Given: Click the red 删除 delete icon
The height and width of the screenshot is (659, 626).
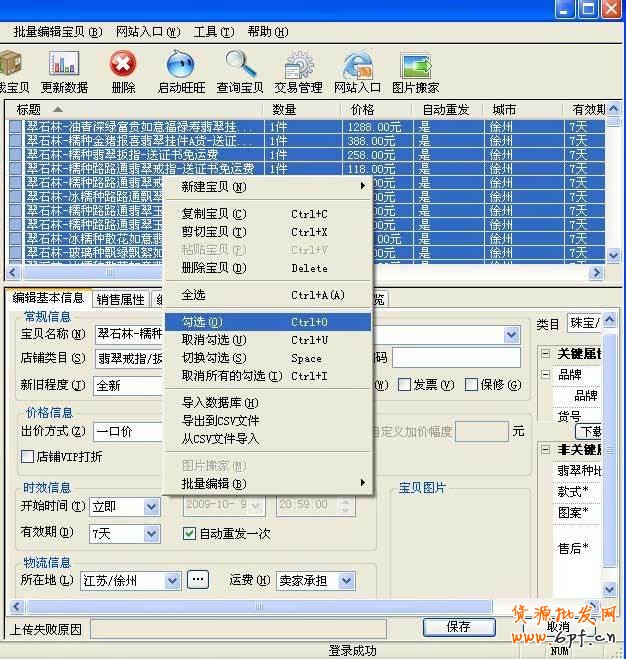Looking at the screenshot, I should 123,66.
